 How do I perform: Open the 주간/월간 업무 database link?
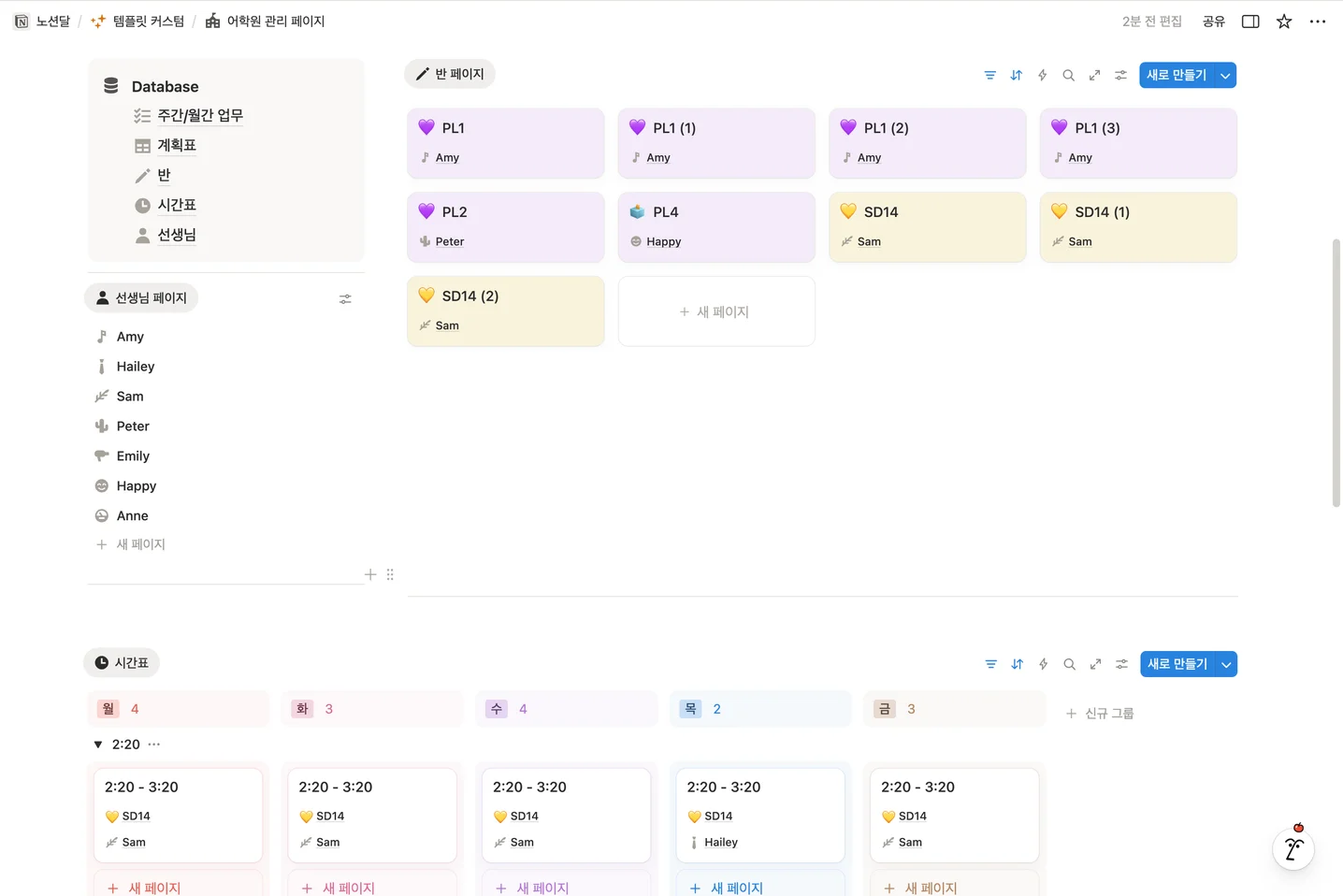point(199,115)
